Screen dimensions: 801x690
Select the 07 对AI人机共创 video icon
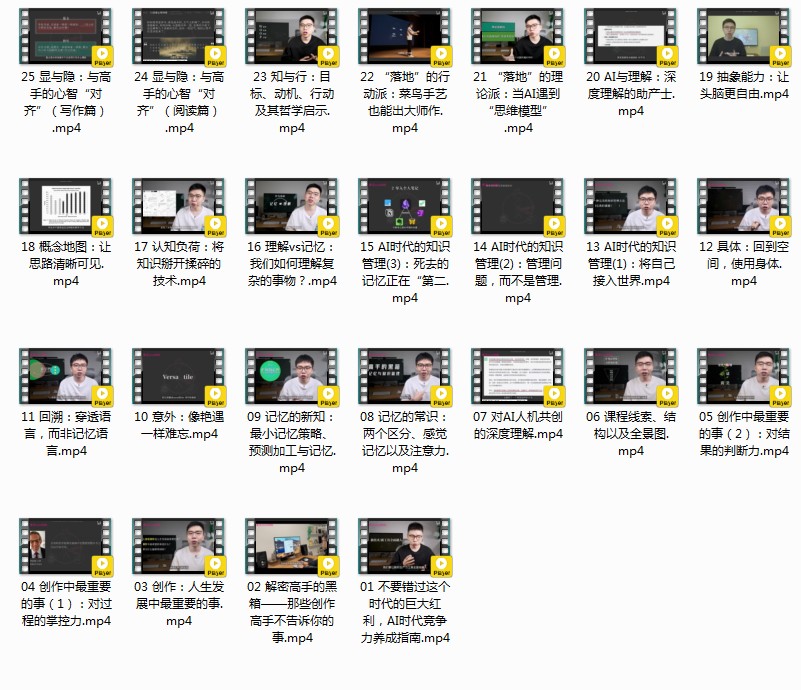(518, 377)
